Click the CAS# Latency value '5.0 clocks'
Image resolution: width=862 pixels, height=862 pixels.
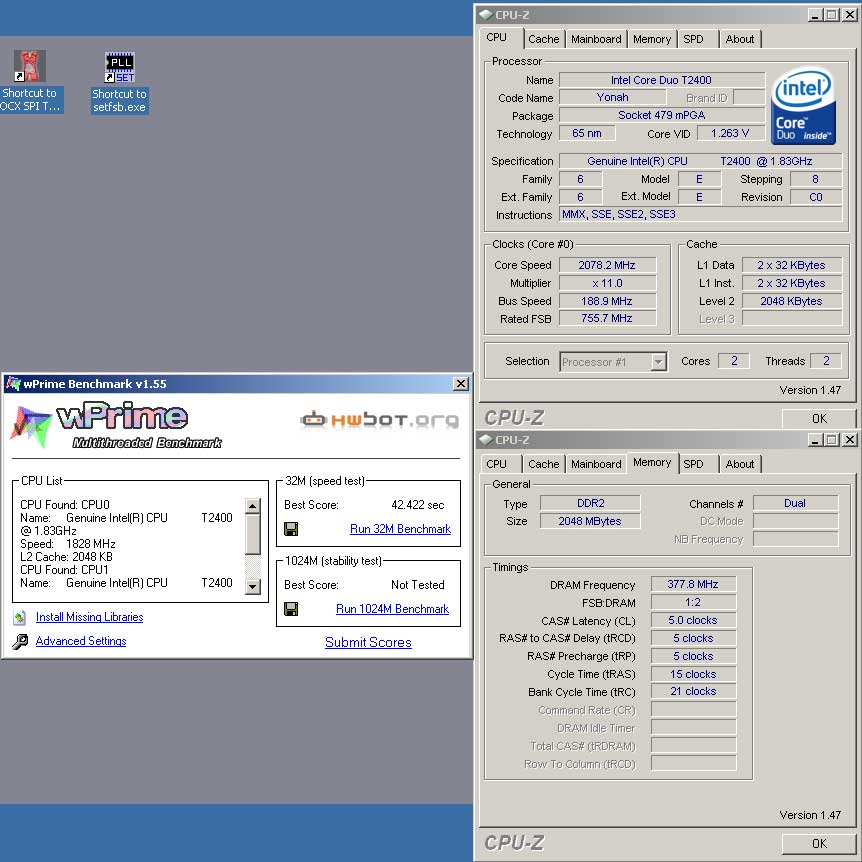(x=693, y=621)
